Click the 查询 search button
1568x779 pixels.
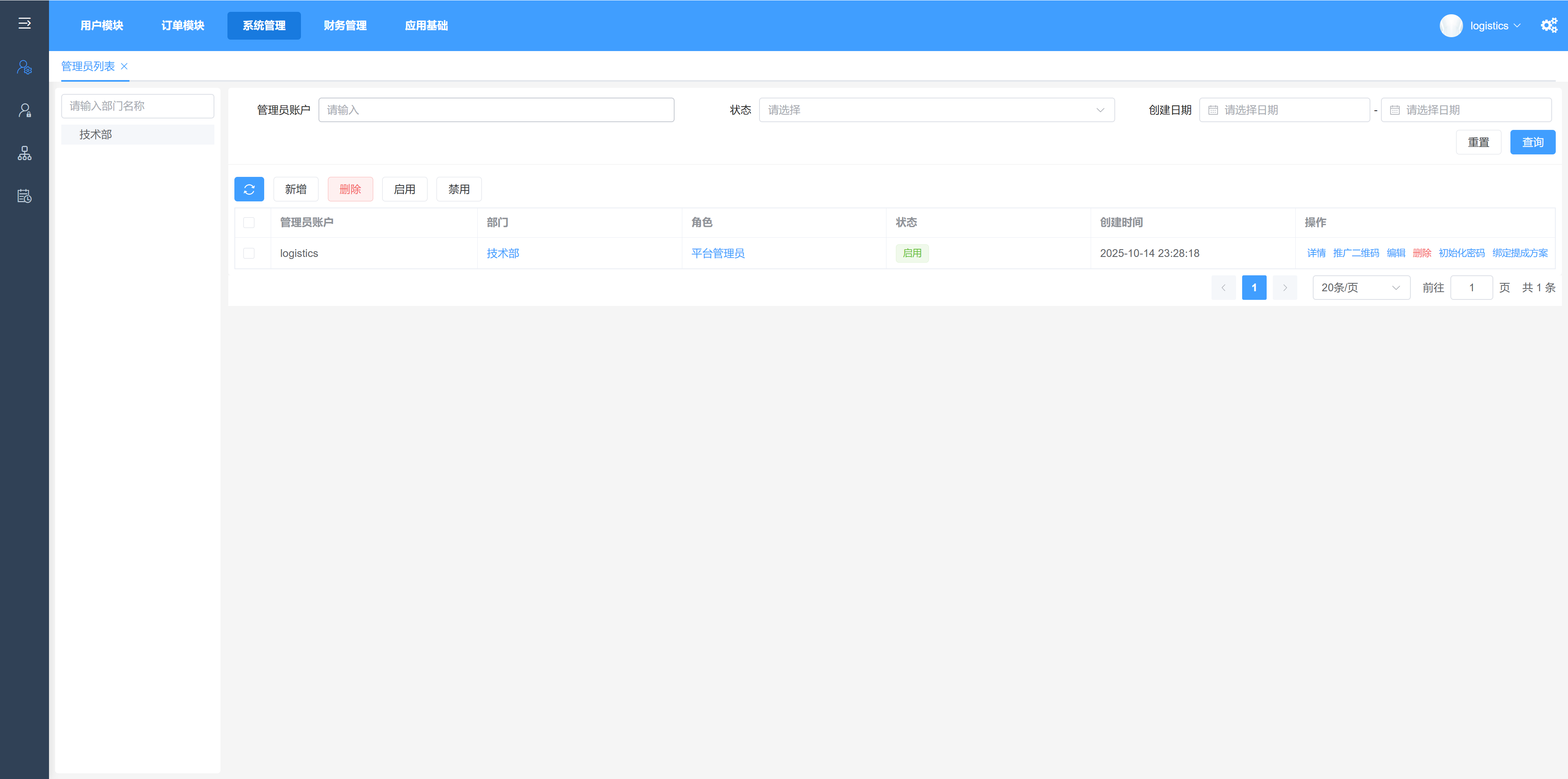[x=1532, y=143]
